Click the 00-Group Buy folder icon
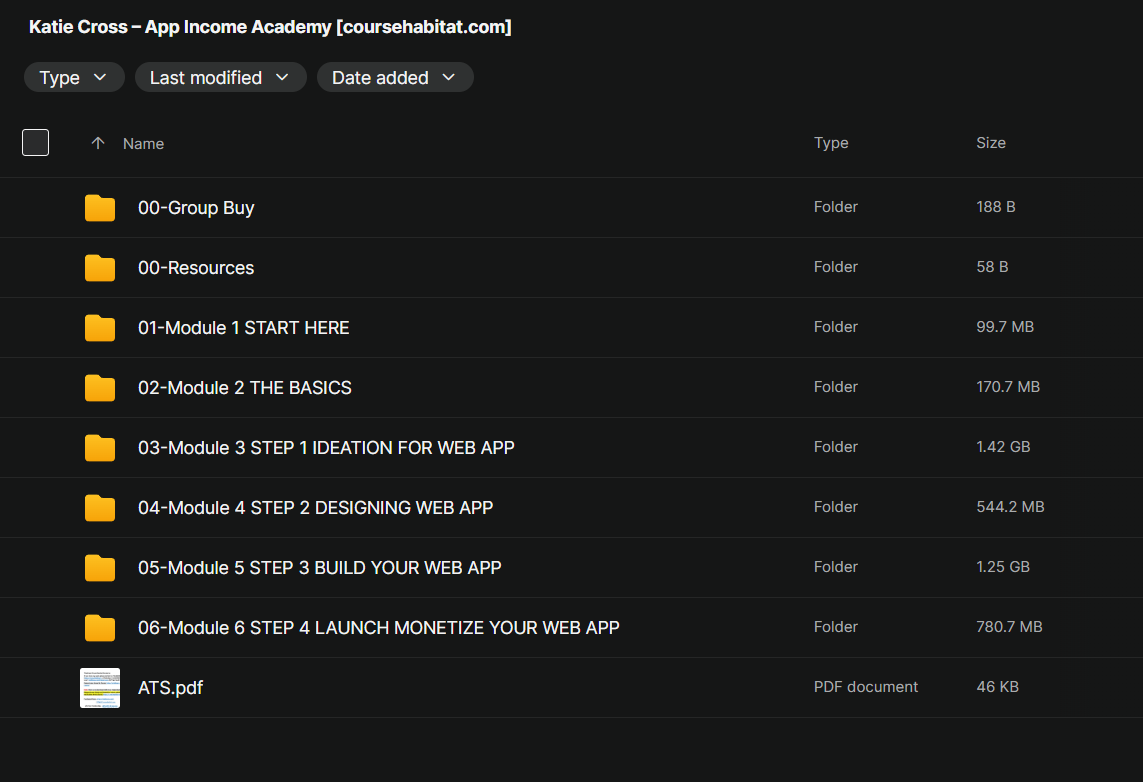The width and height of the screenshot is (1143, 782). [x=100, y=208]
